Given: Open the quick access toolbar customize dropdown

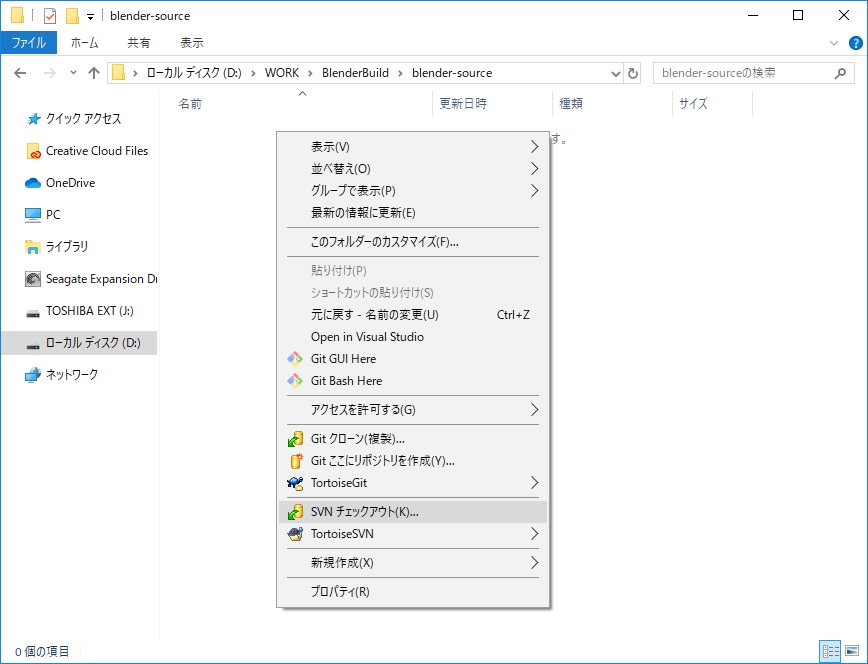Looking at the screenshot, I should pos(90,17).
